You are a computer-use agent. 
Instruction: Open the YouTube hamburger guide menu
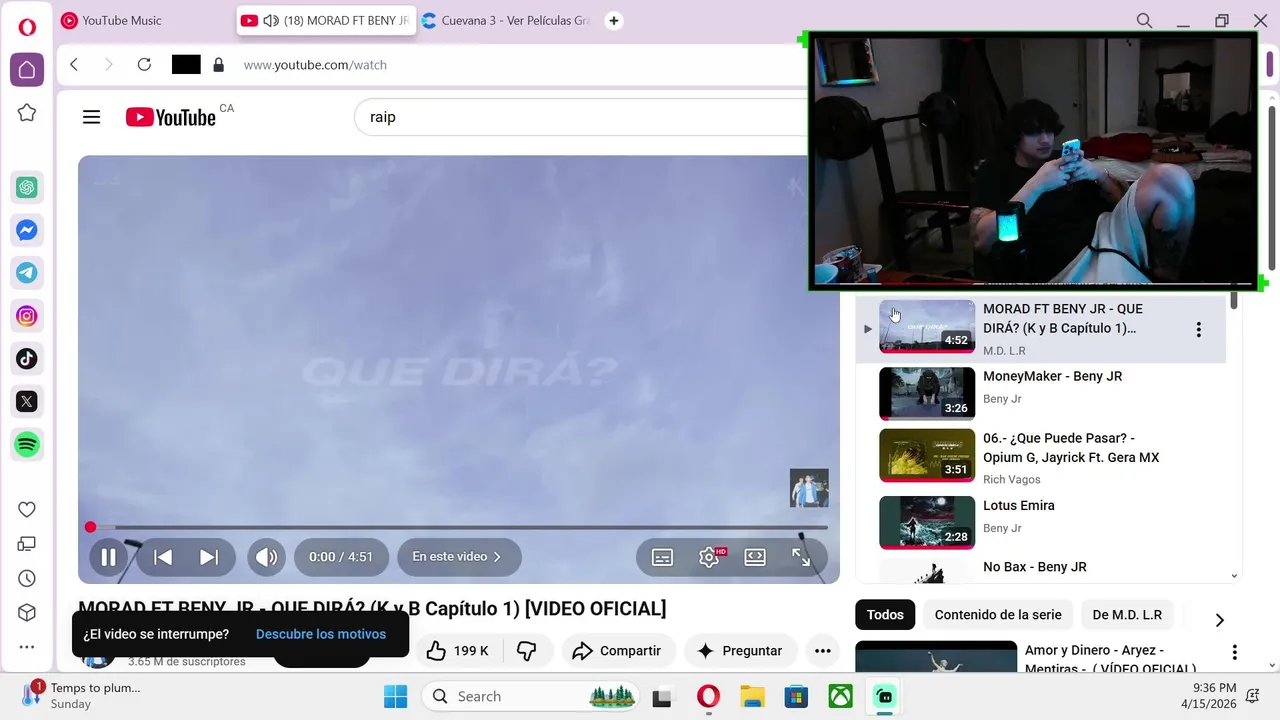tap(91, 117)
